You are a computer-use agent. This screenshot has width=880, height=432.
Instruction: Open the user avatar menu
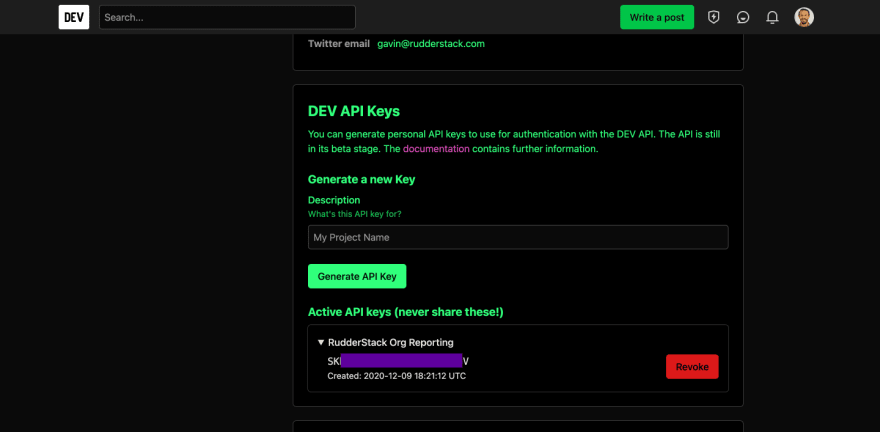pos(804,17)
